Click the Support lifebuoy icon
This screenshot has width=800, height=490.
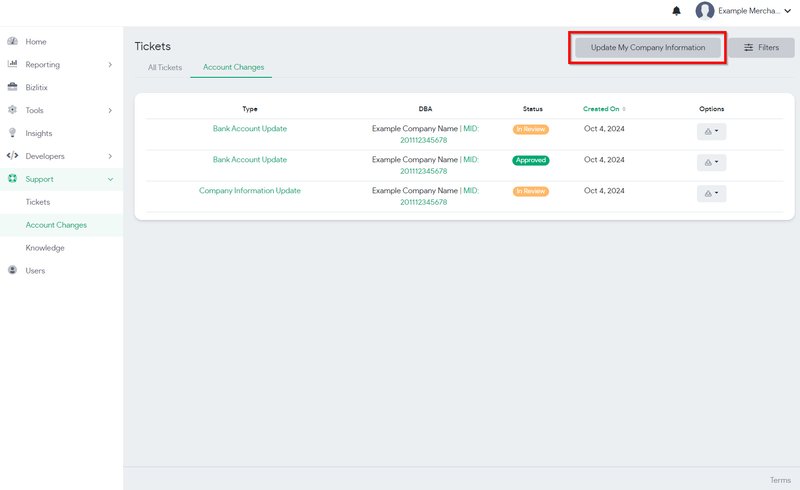[x=13, y=179]
